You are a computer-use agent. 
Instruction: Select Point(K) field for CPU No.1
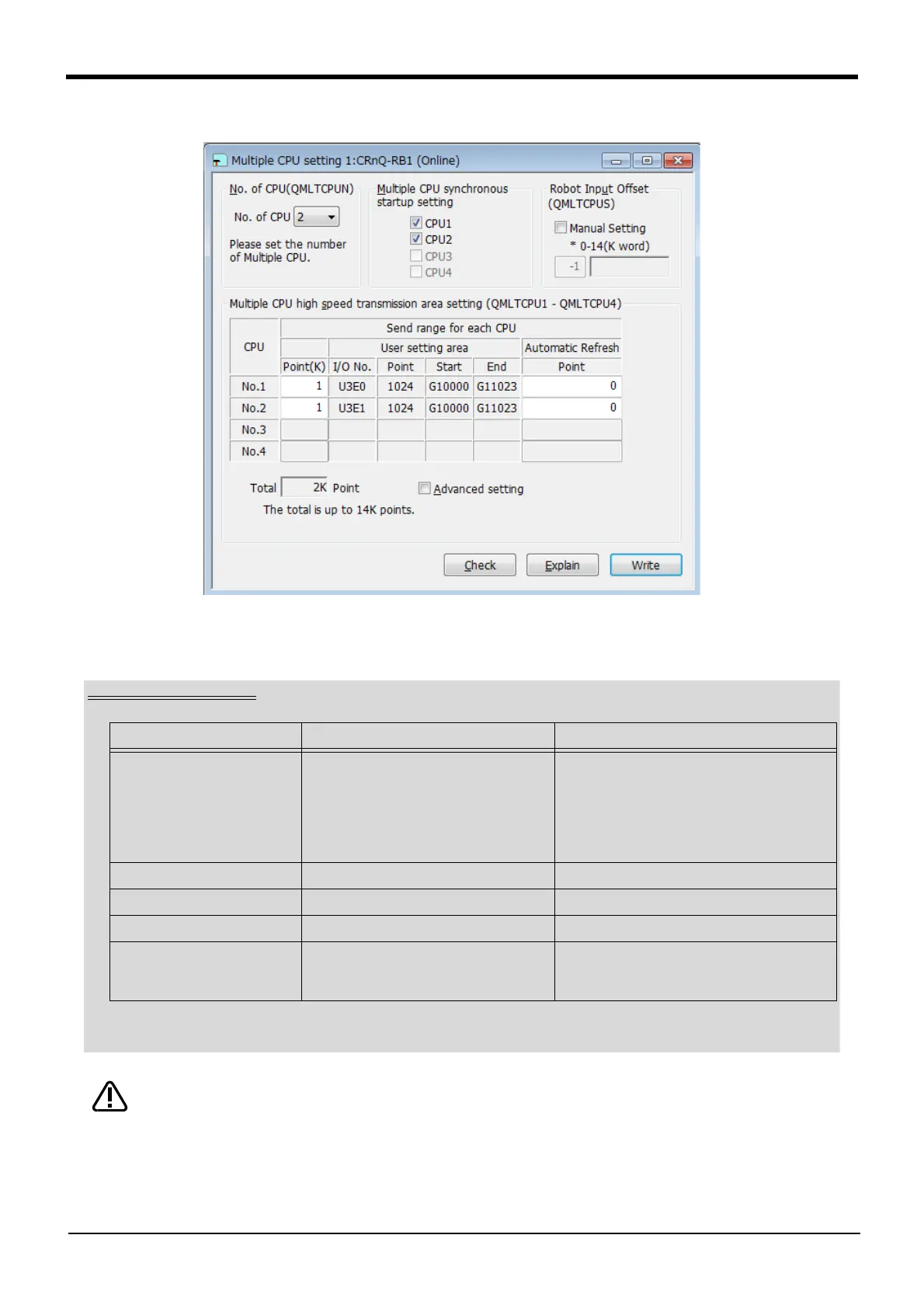pyautogui.click(x=304, y=386)
